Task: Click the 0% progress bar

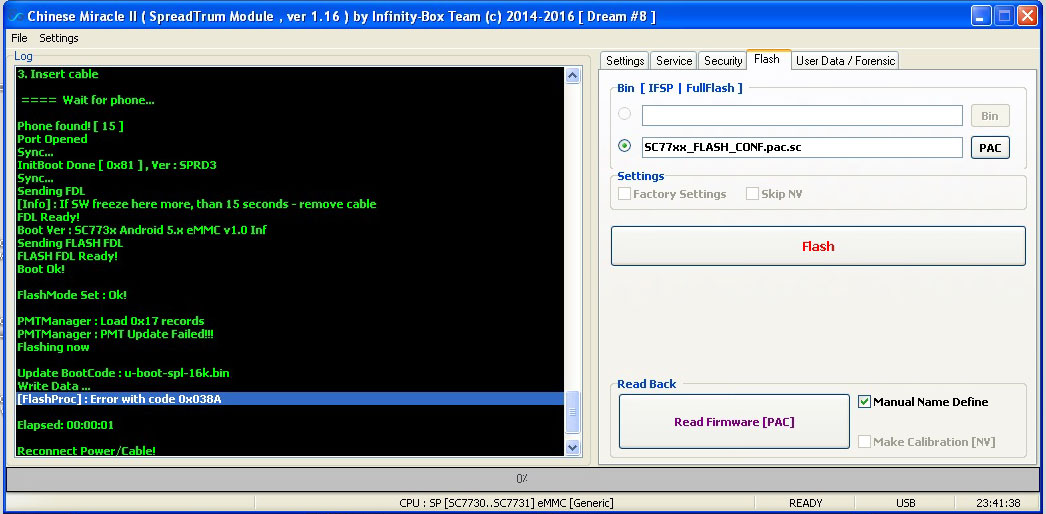Action: pyautogui.click(x=522, y=479)
